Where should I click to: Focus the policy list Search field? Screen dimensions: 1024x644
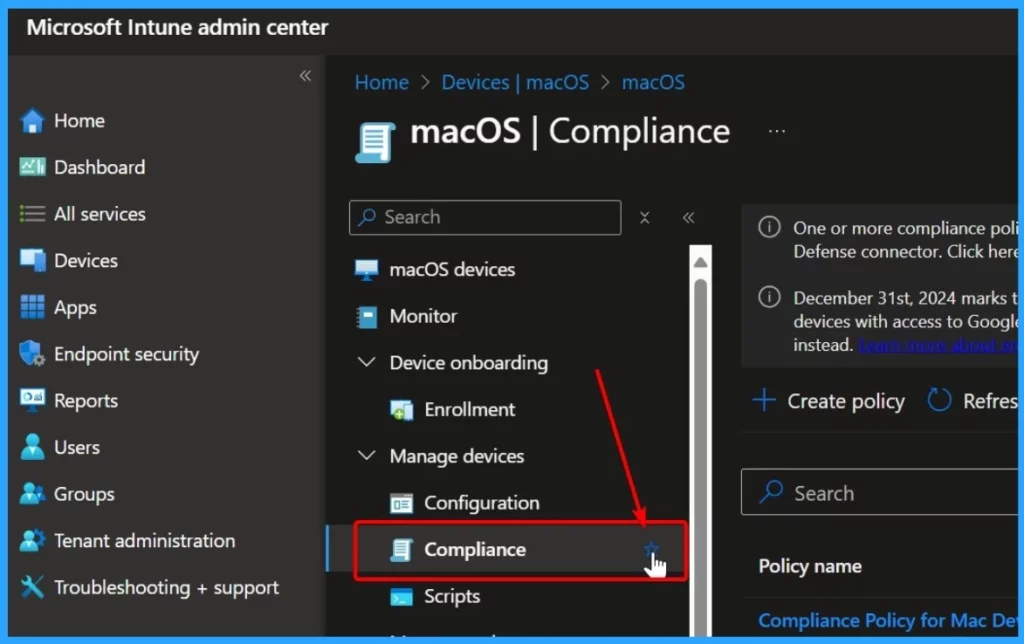(879, 492)
